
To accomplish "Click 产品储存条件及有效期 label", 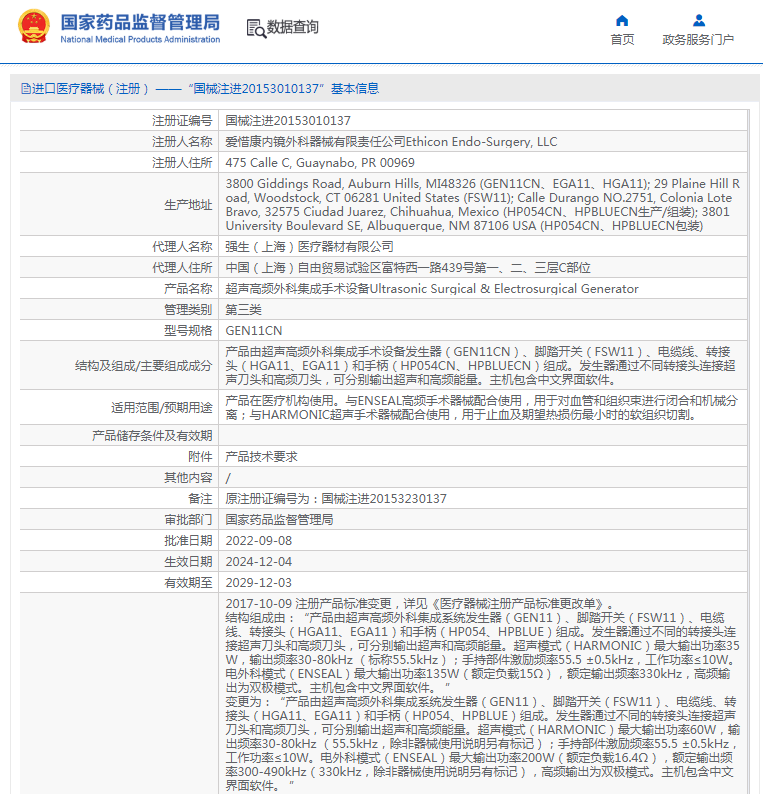I will (152, 435).
